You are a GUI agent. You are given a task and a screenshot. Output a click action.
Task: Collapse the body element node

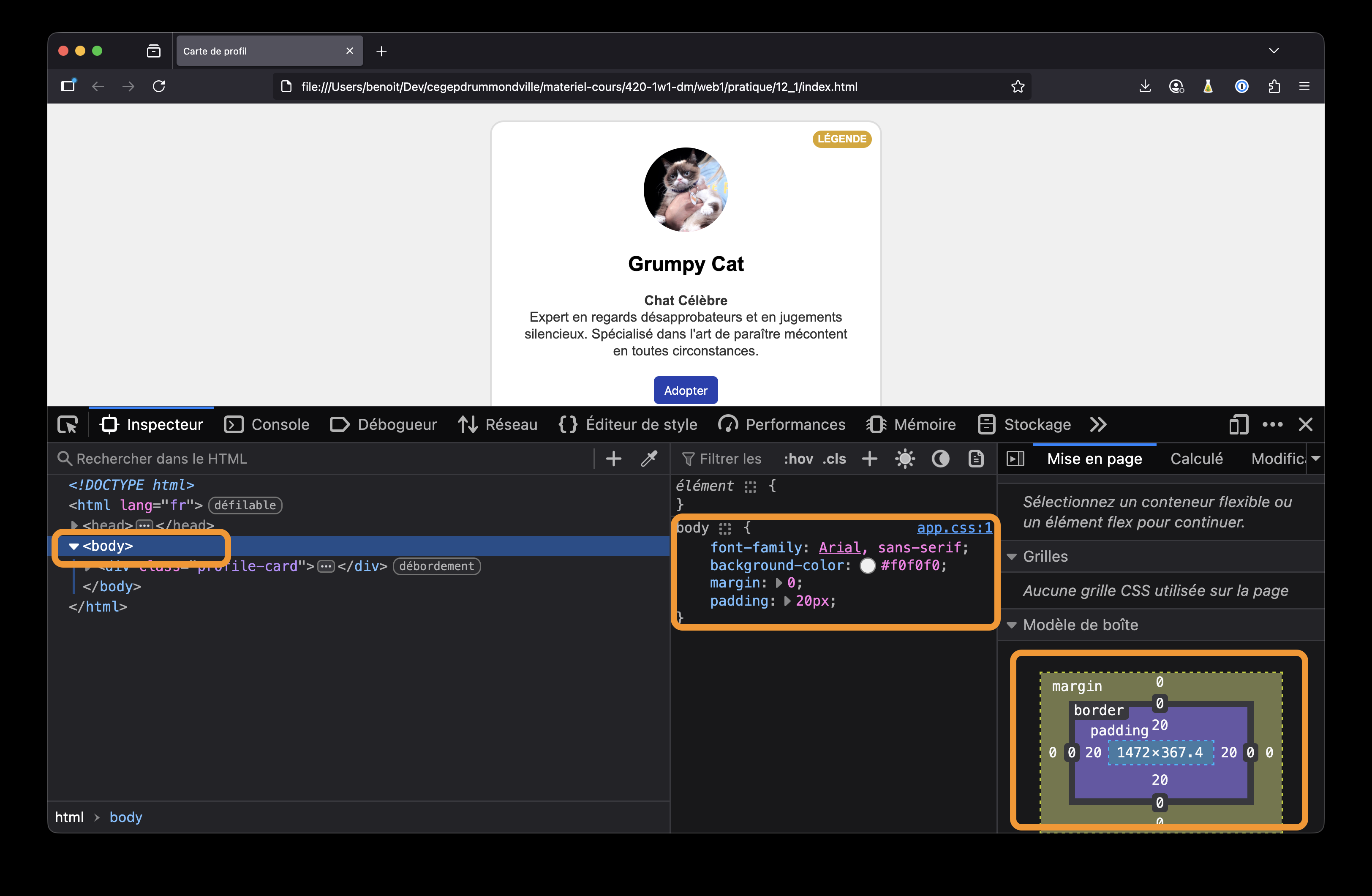[74, 546]
